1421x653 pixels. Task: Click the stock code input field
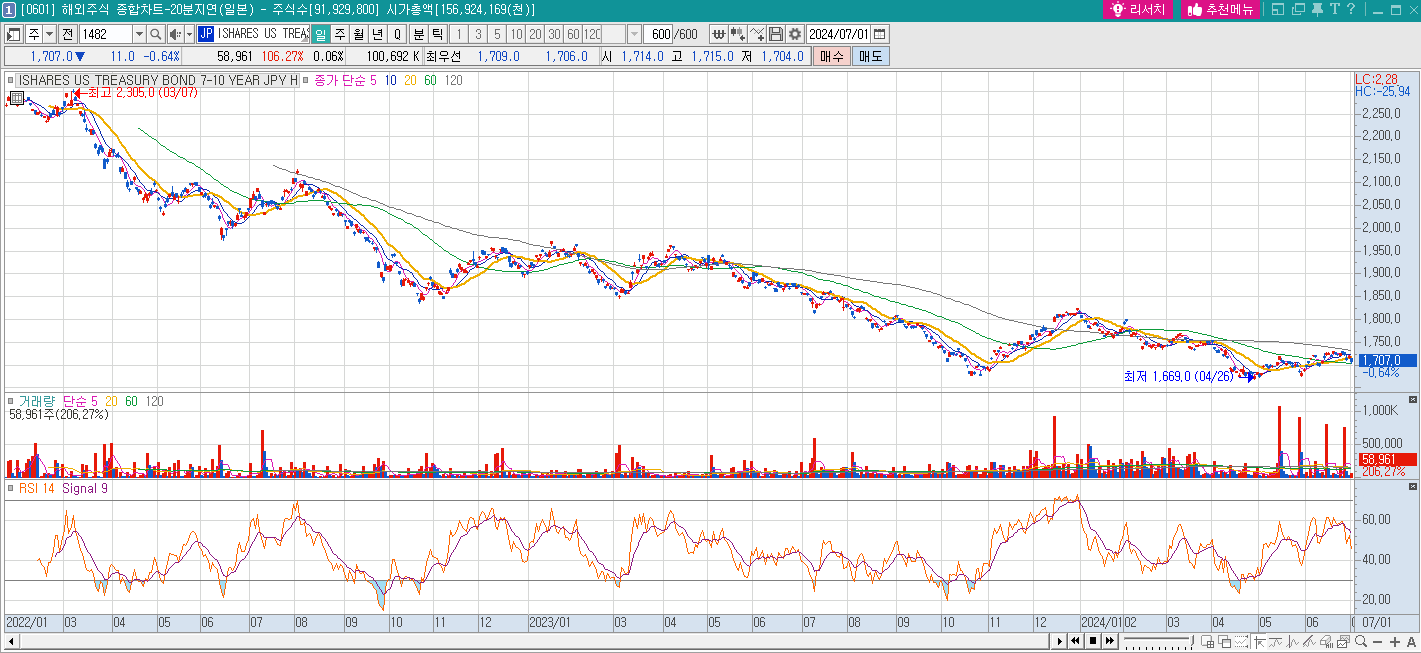[106, 34]
